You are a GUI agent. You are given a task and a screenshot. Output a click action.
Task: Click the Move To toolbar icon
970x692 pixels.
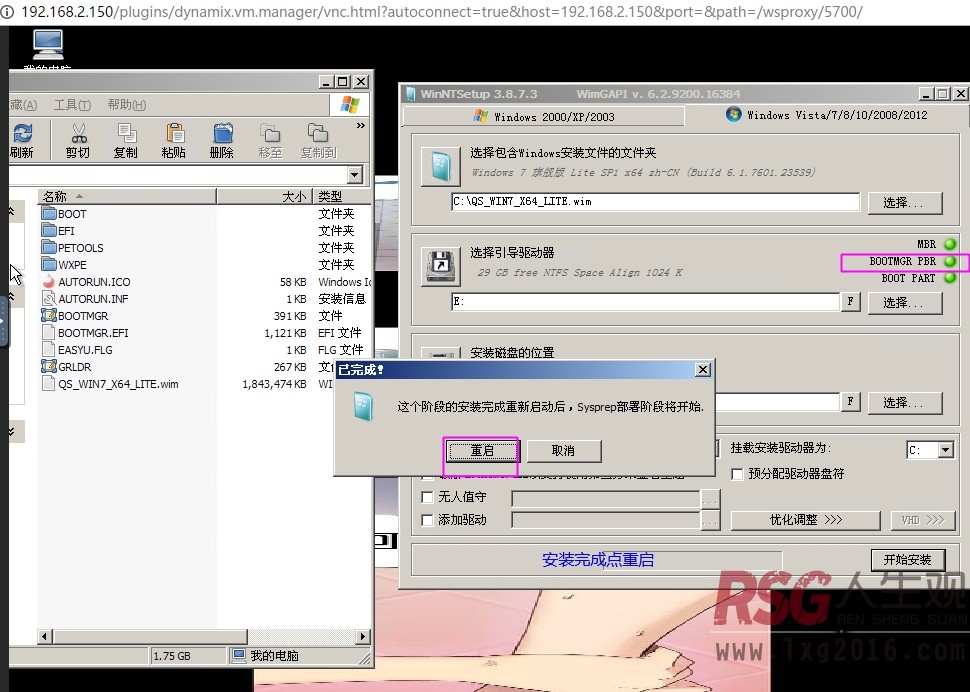[270, 140]
